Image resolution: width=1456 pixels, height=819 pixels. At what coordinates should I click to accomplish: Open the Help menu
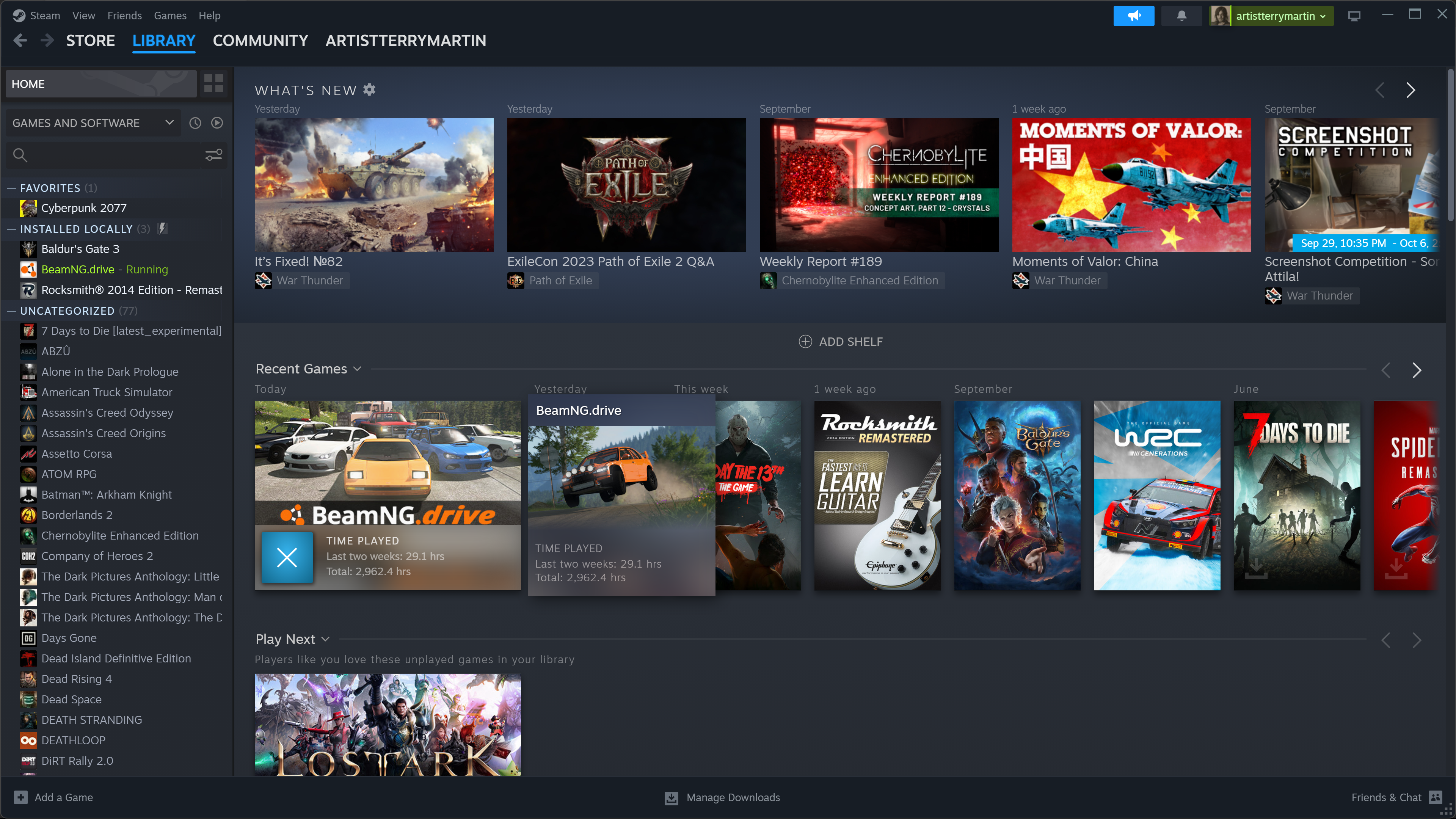[x=209, y=16]
